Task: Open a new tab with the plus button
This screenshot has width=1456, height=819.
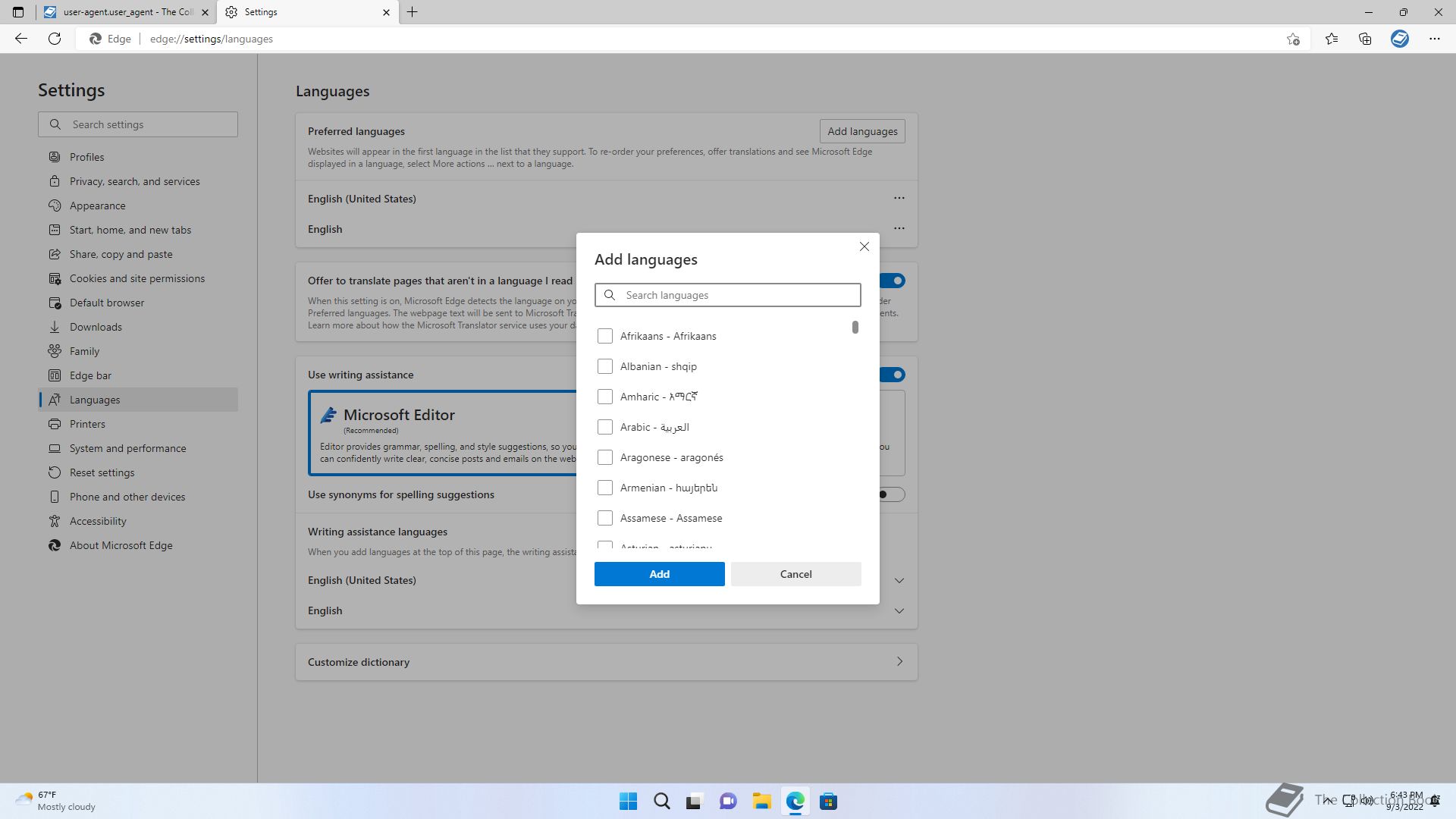Action: [412, 12]
